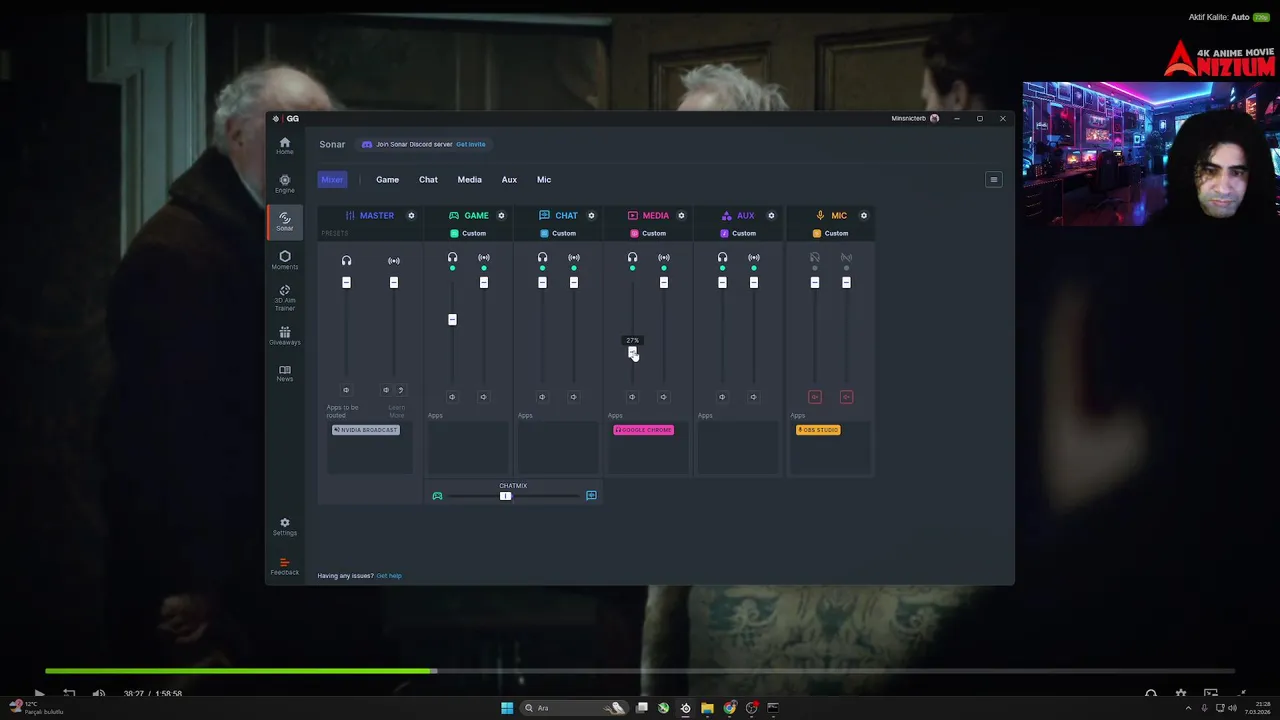Click Learn More in MASTER column
1280x720 pixels.
pos(397,411)
